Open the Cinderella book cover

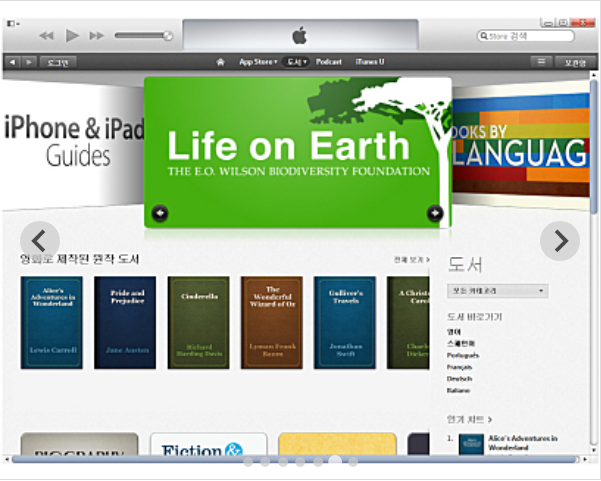tap(199, 323)
